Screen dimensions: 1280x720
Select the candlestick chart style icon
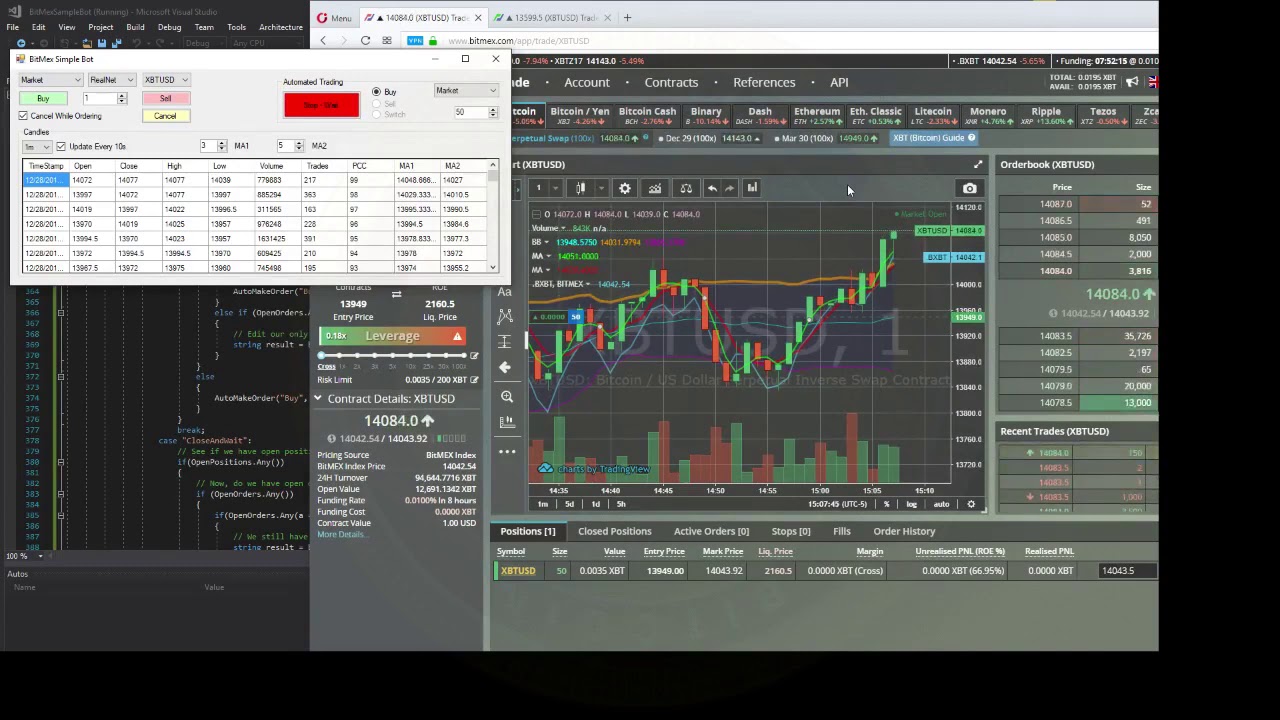(x=580, y=188)
